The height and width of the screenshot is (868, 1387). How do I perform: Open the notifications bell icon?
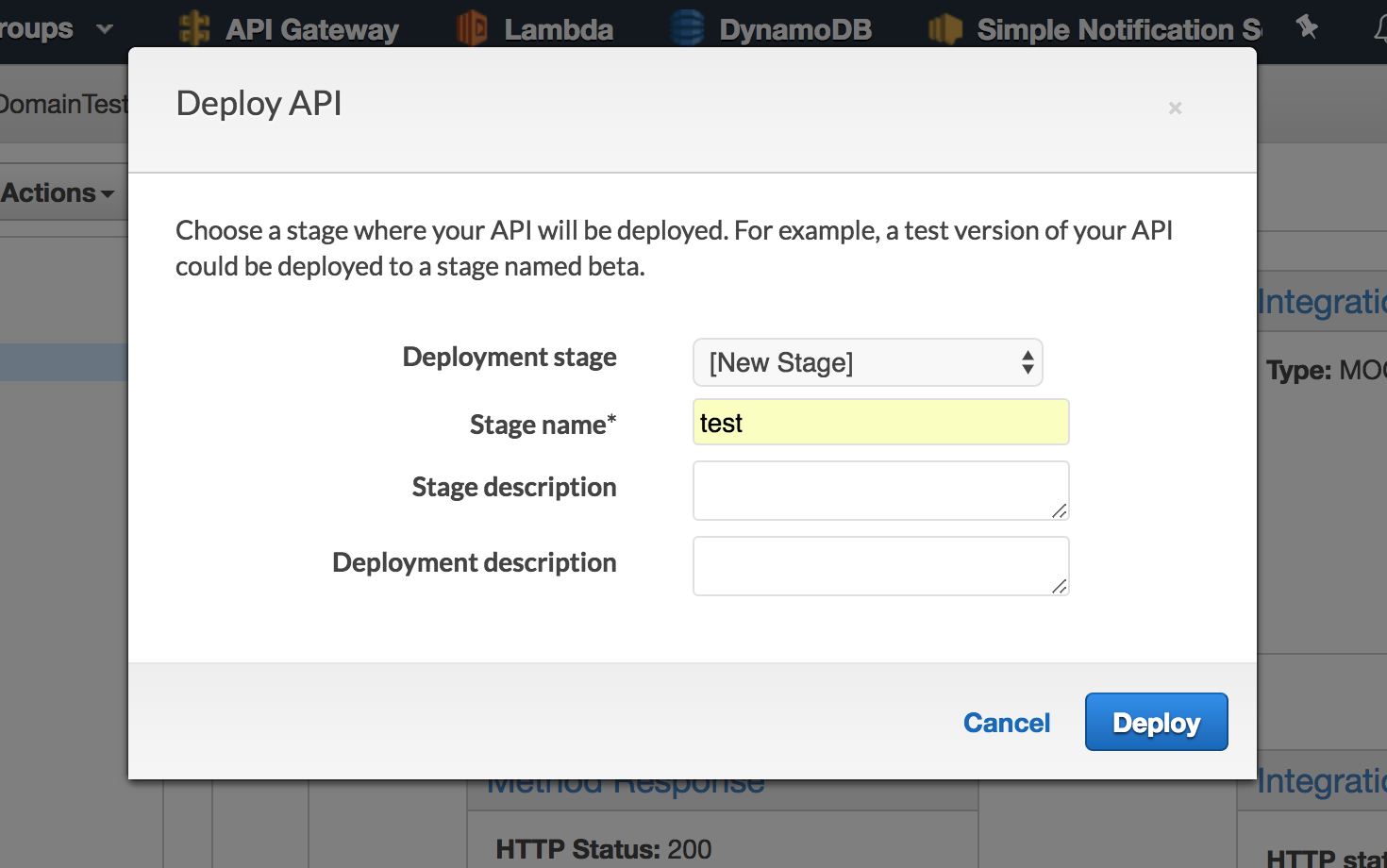click(x=1379, y=28)
